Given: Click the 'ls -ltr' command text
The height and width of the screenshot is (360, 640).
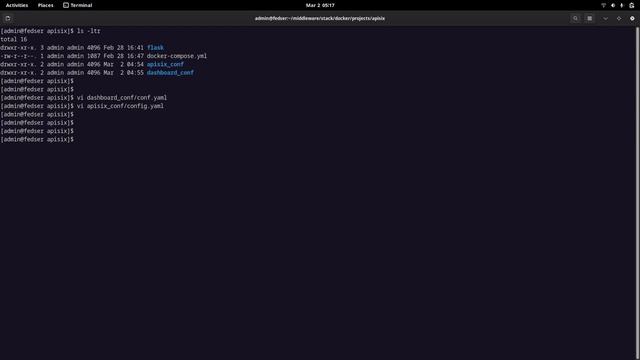Looking at the screenshot, I should 89,31.
